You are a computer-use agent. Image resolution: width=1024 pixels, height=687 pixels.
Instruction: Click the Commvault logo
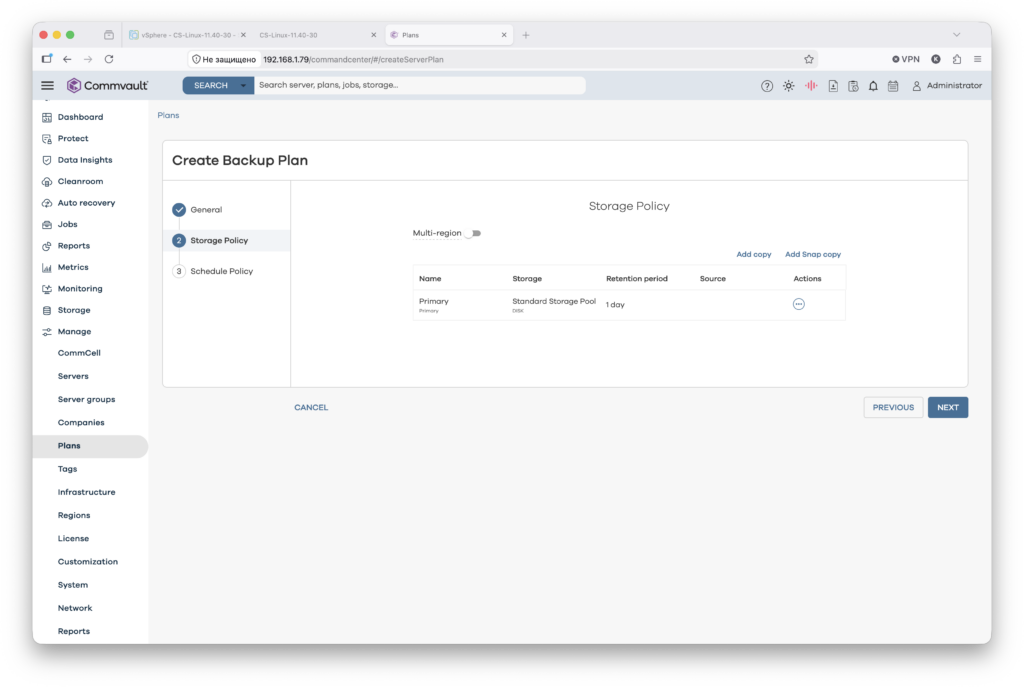pyautogui.click(x=108, y=86)
